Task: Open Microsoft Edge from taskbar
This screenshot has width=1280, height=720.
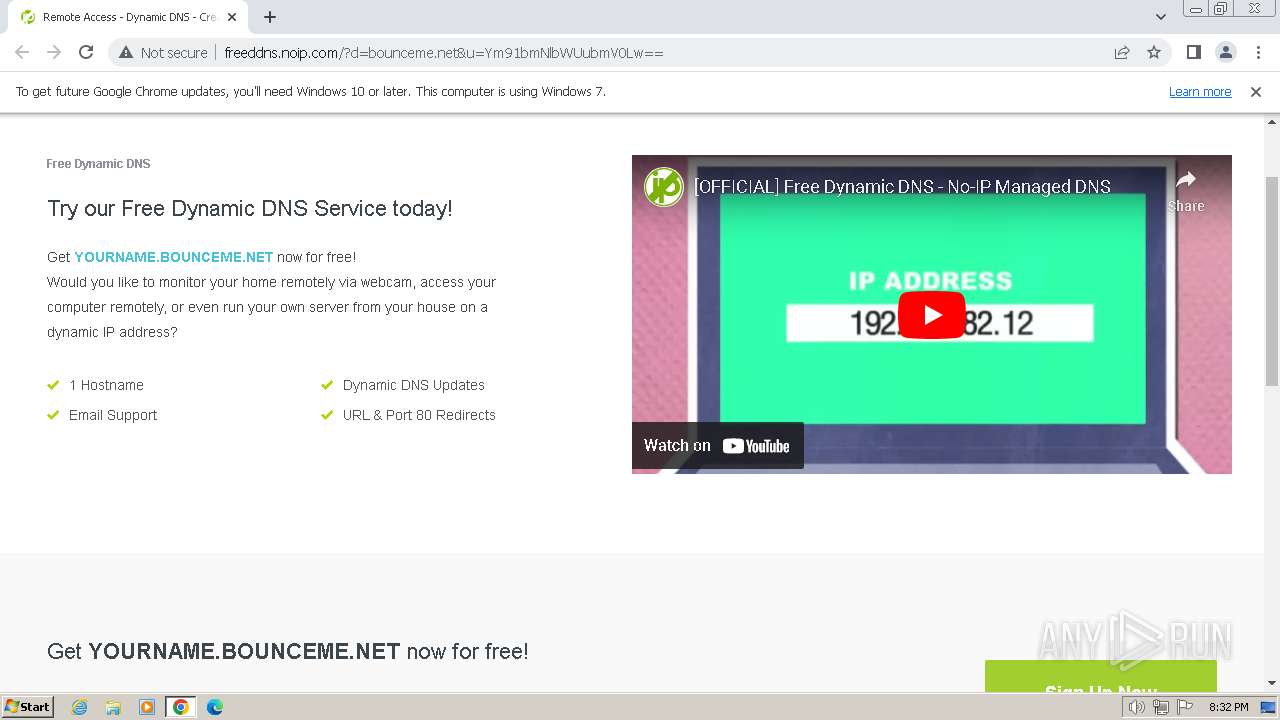Action: pyautogui.click(x=215, y=707)
